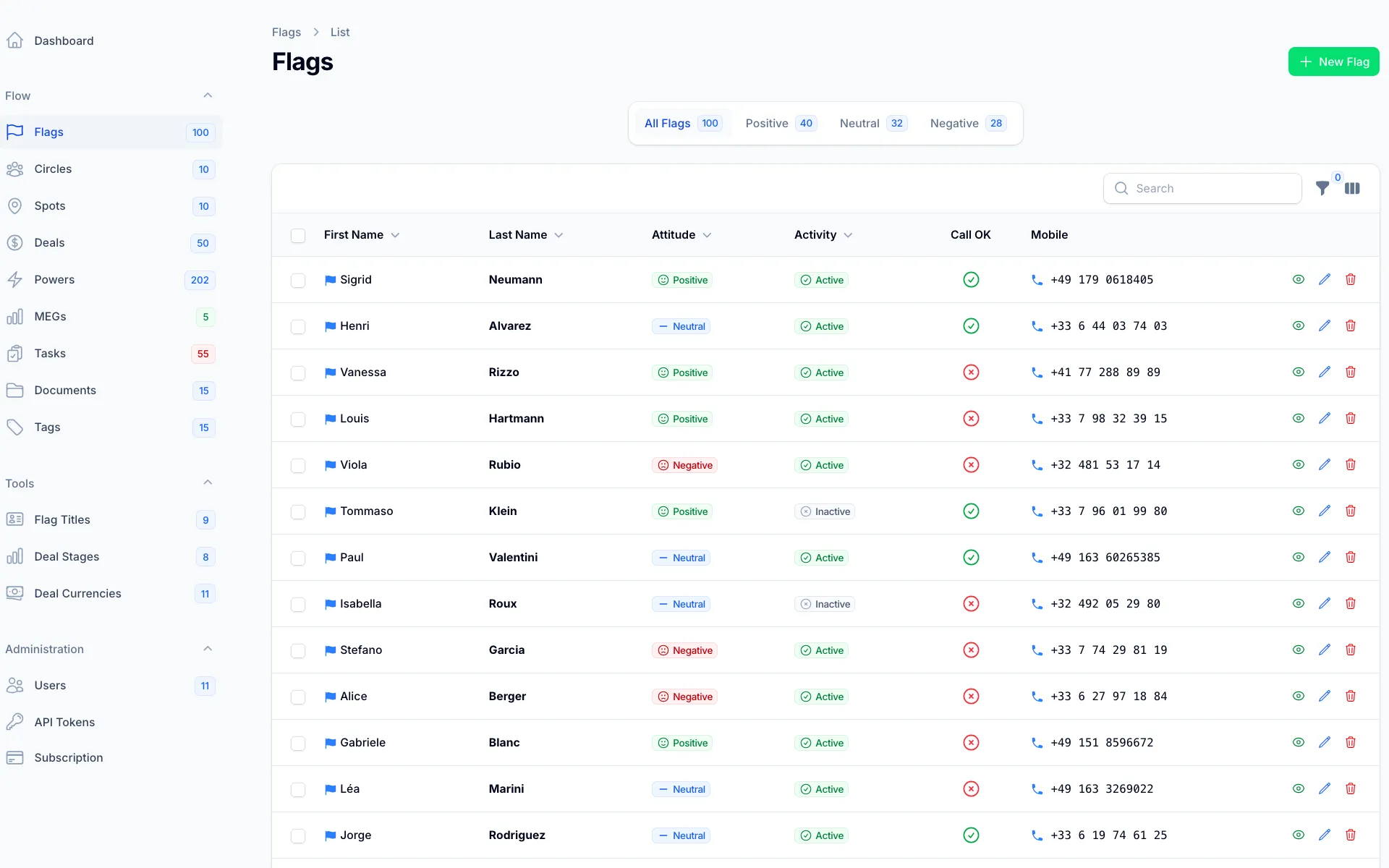Collapse the Administration sidebar section
This screenshot has width=1389, height=868.
[x=208, y=649]
